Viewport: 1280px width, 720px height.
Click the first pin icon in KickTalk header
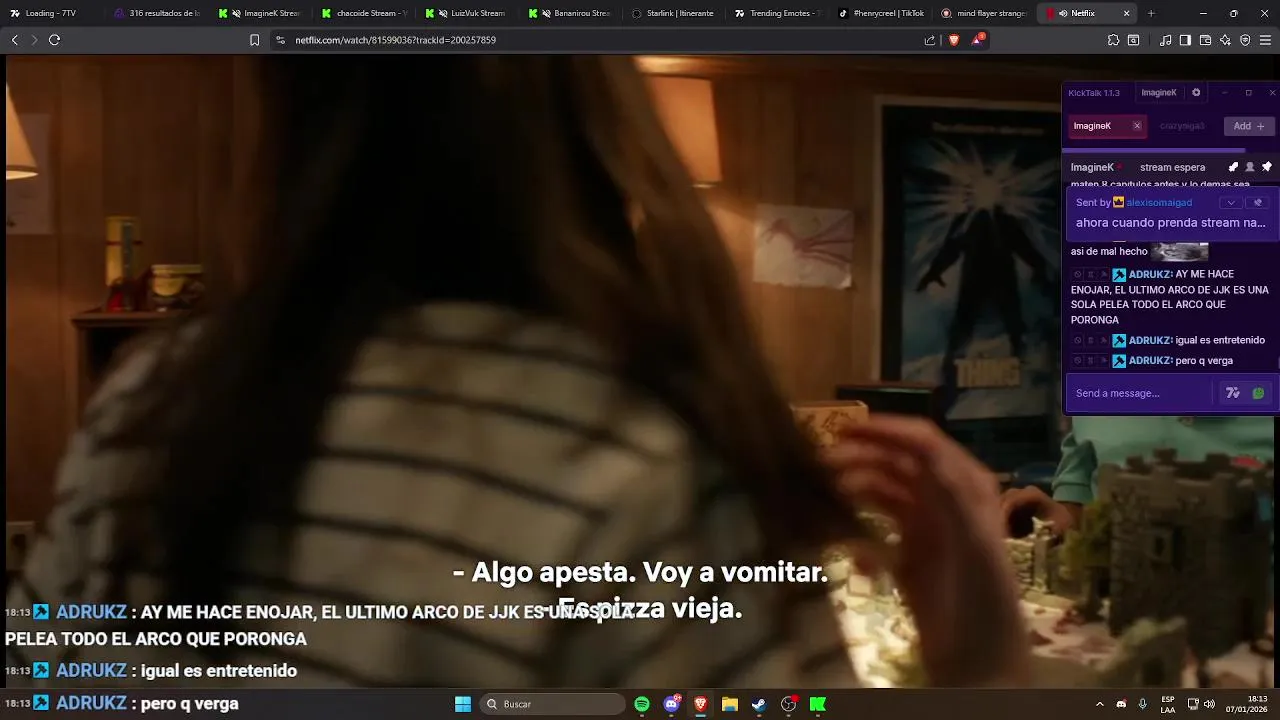click(1233, 167)
